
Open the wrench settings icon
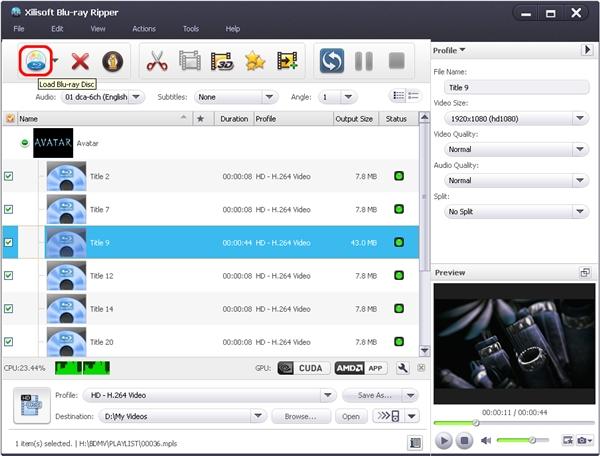tap(403, 368)
